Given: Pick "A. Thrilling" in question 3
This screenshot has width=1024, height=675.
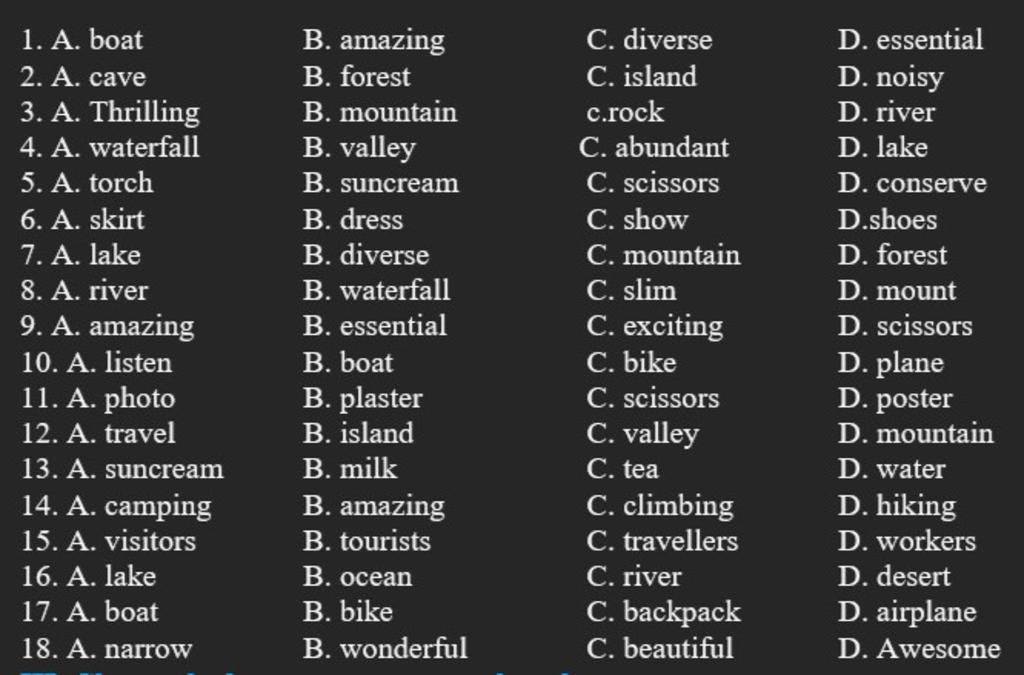Looking at the screenshot, I should pos(125,112).
